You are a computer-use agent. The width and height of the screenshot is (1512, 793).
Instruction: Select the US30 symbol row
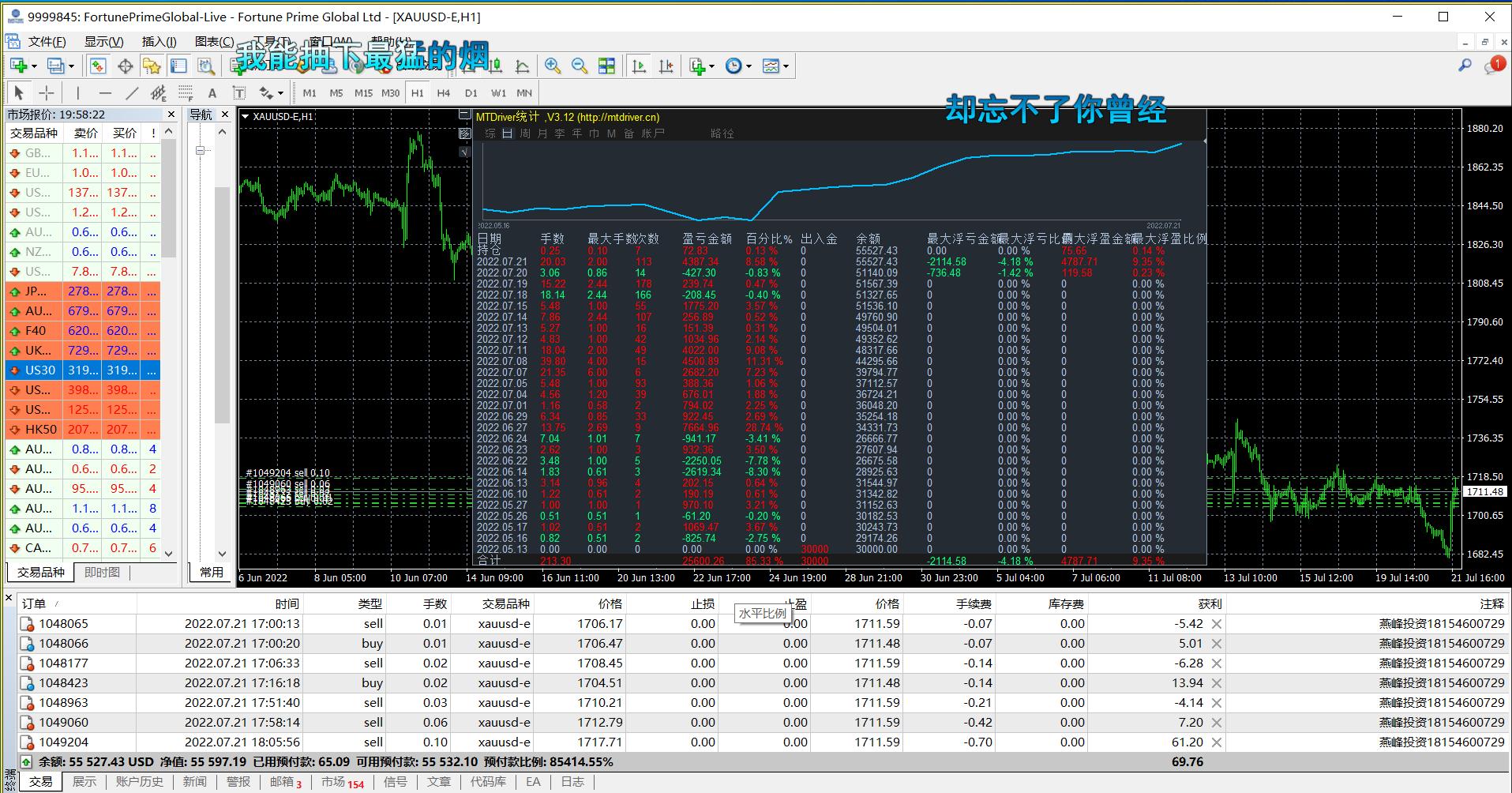click(x=83, y=370)
